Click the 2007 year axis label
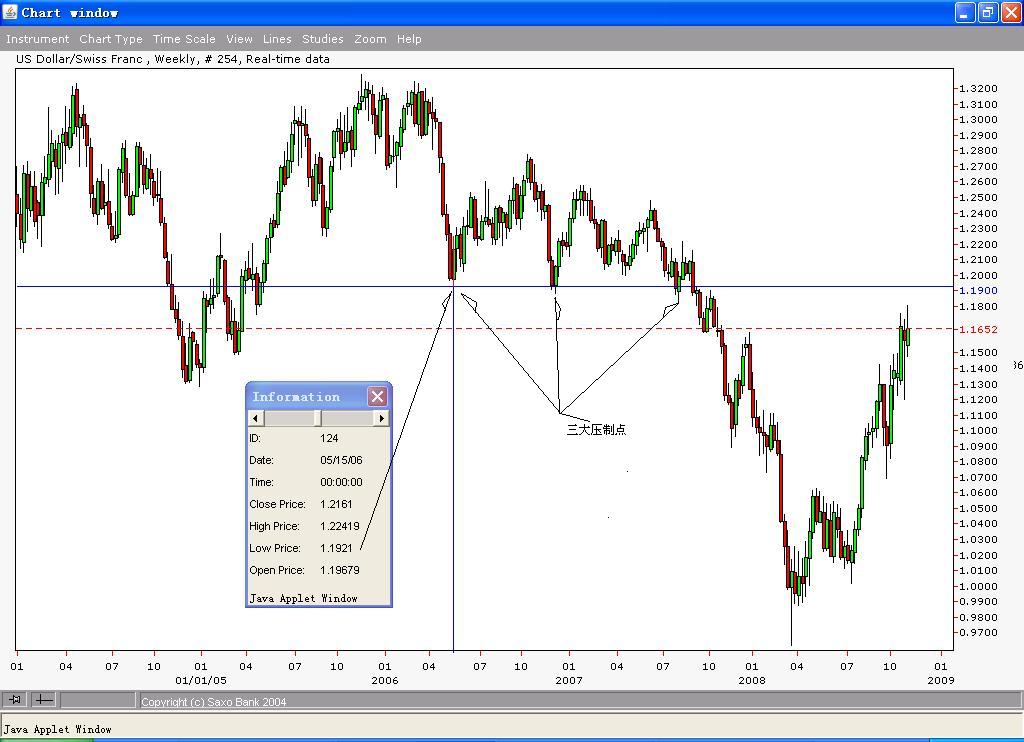 [569, 680]
